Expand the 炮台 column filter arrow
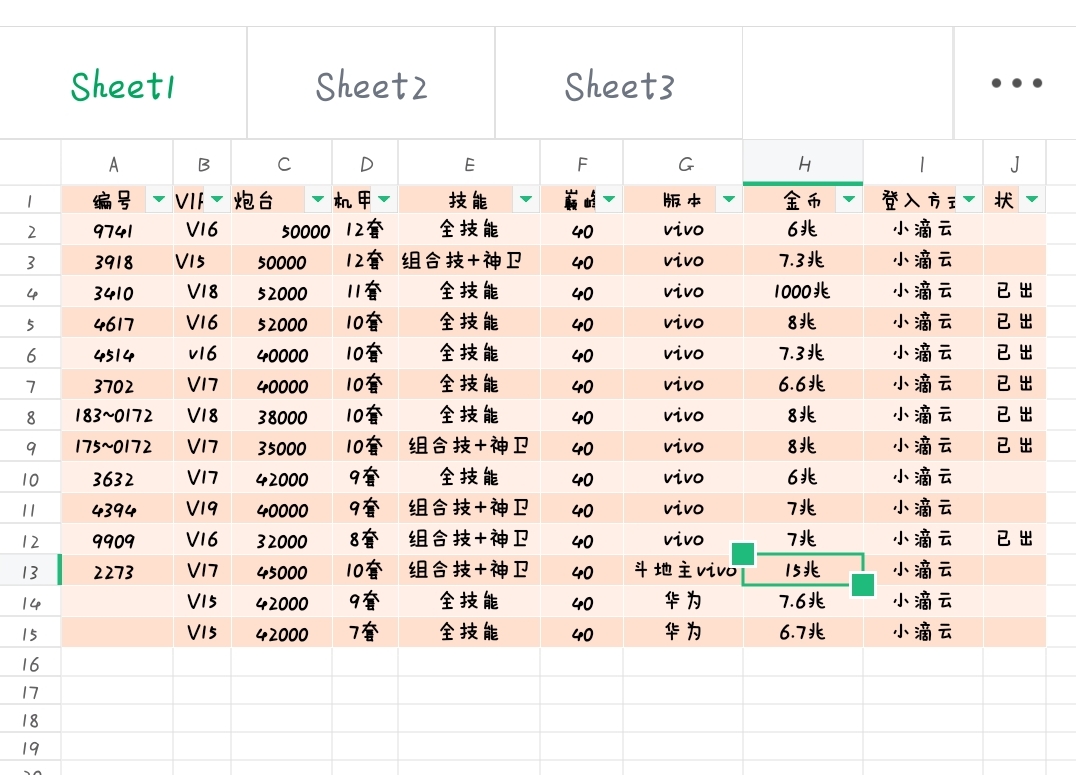 point(318,200)
